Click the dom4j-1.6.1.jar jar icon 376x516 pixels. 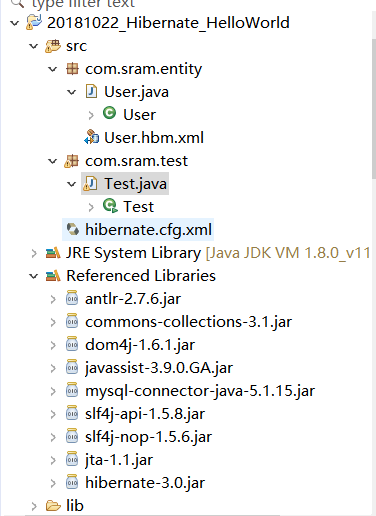coord(72,344)
